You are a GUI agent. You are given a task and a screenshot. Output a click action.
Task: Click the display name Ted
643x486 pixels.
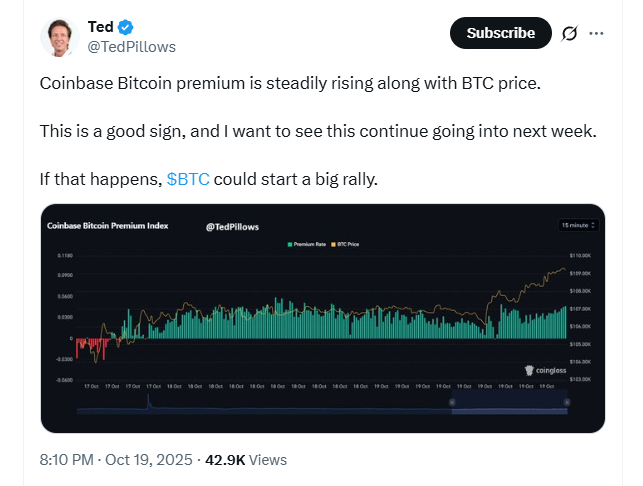coord(100,27)
